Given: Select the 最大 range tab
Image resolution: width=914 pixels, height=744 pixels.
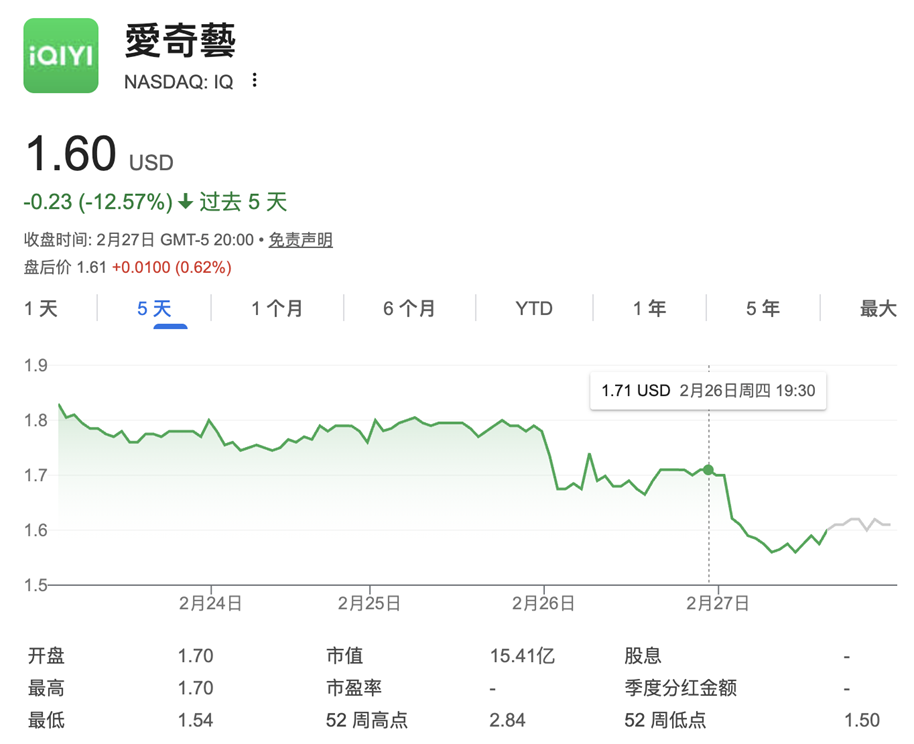Looking at the screenshot, I should tap(878, 309).
